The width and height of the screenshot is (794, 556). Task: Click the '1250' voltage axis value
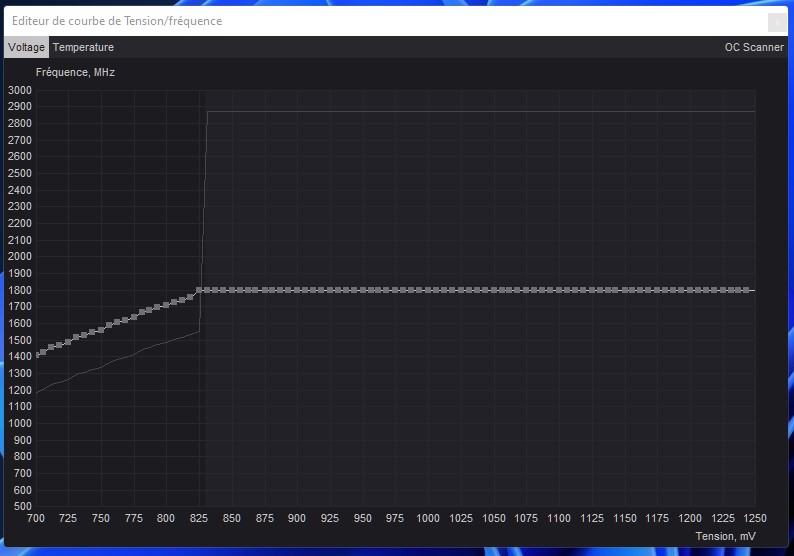(x=755, y=519)
